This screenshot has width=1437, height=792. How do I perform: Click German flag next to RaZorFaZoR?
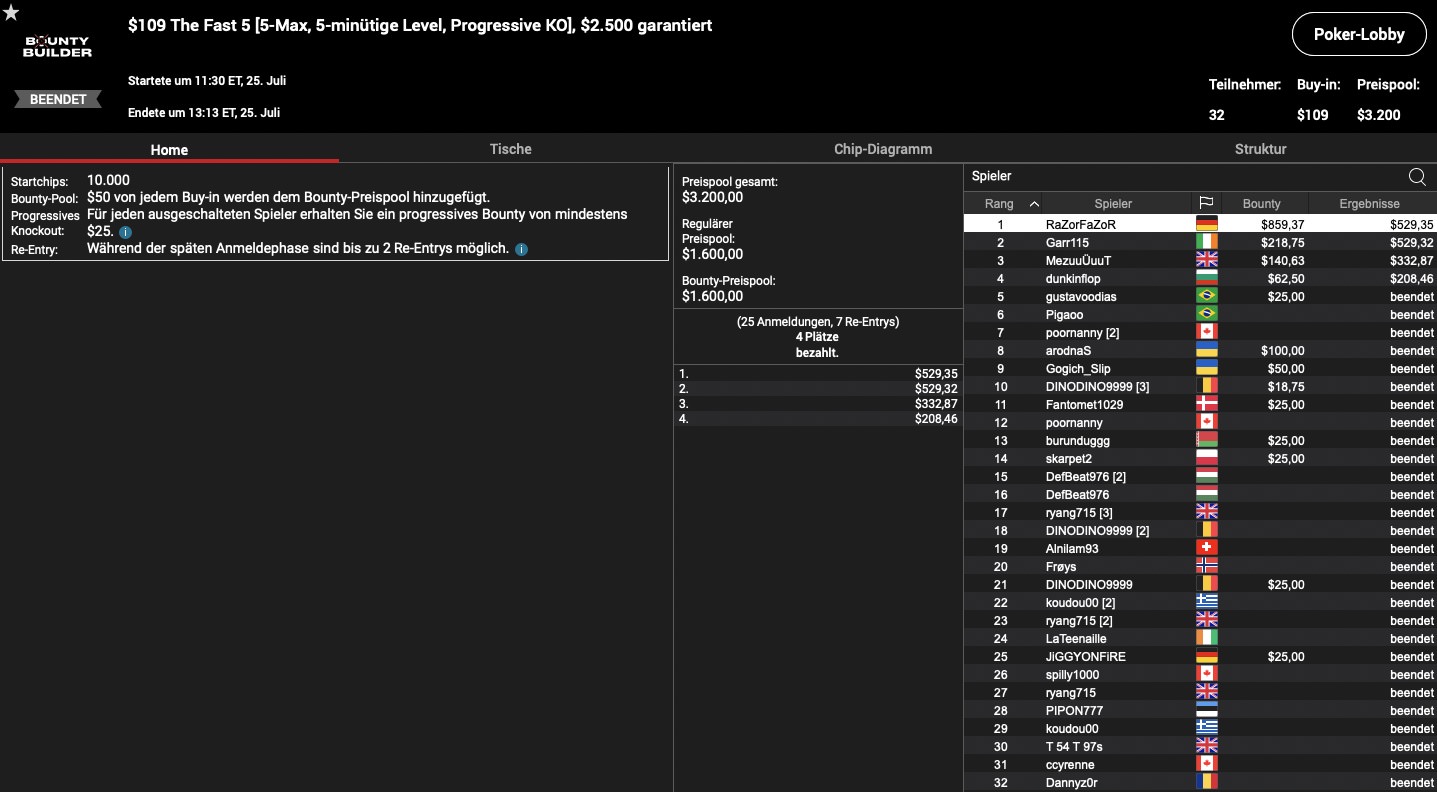pos(1206,225)
